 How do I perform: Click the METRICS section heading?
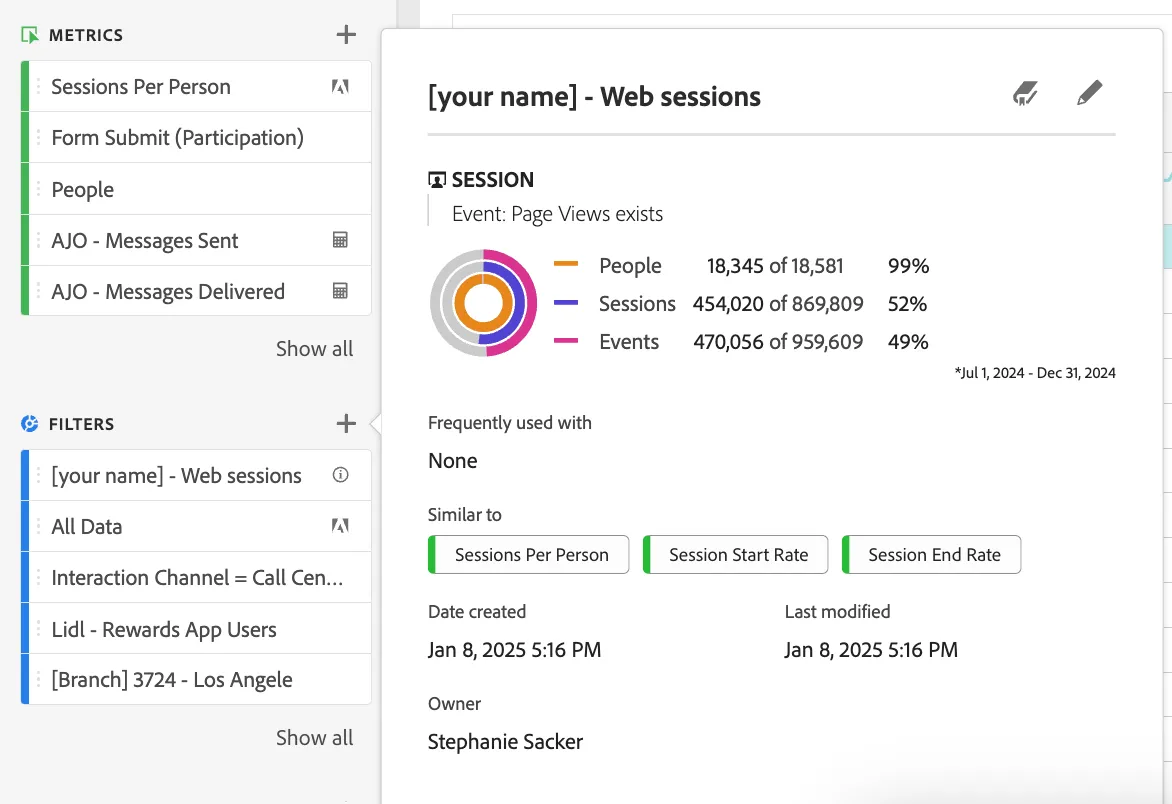(x=86, y=35)
